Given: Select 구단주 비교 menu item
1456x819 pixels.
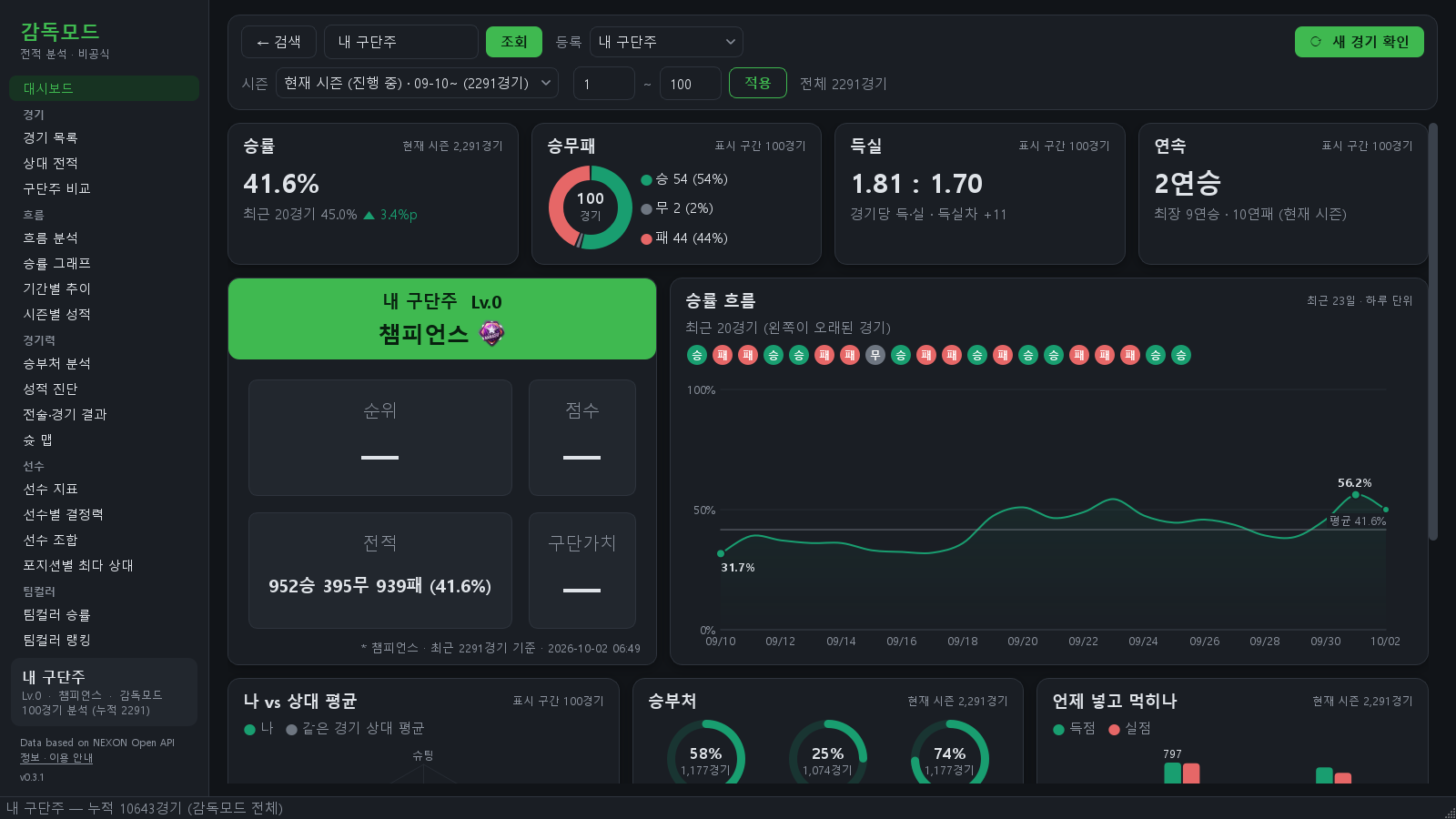Looking at the screenshot, I should click(104, 188).
